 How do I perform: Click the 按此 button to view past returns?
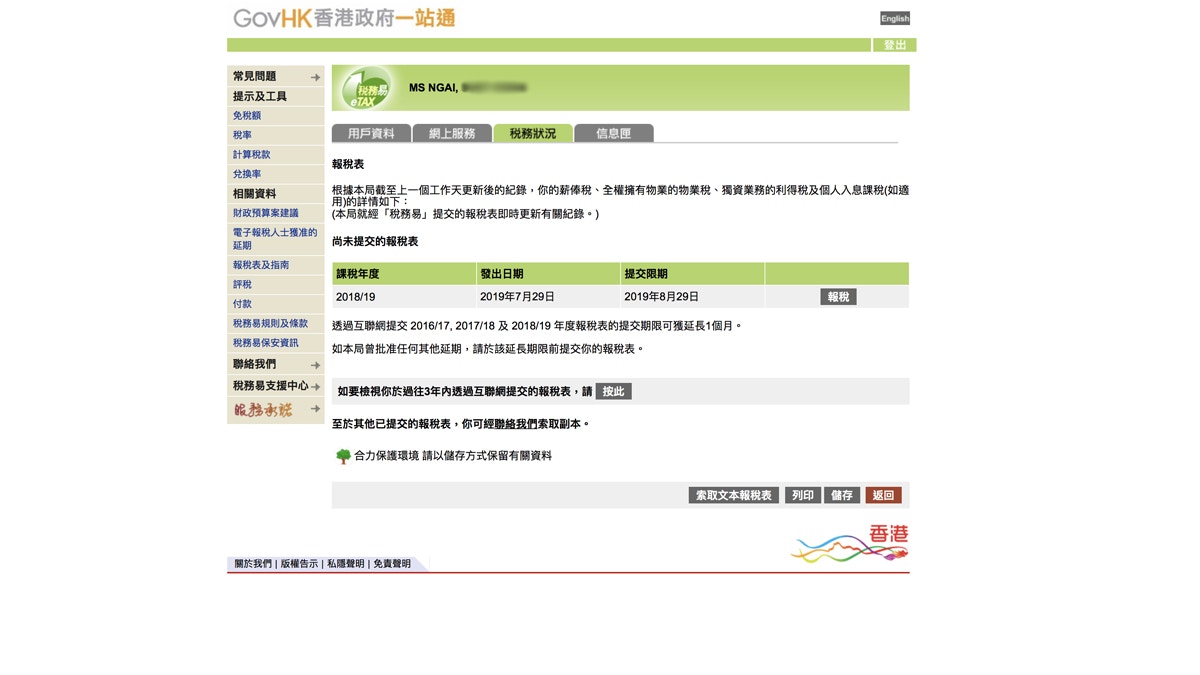point(613,391)
